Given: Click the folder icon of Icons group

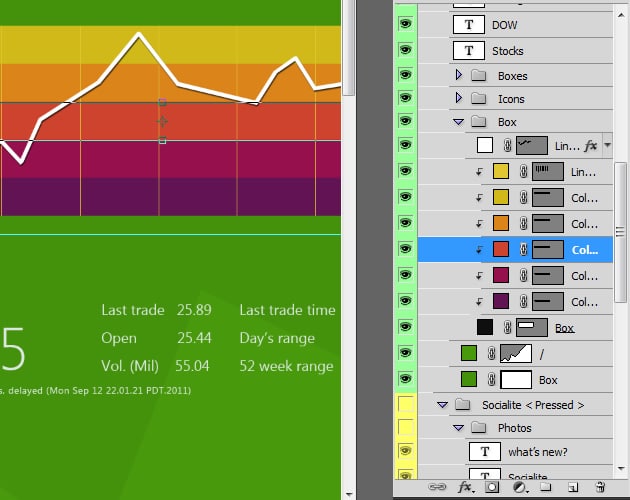Looking at the screenshot, I should click(x=479, y=98).
